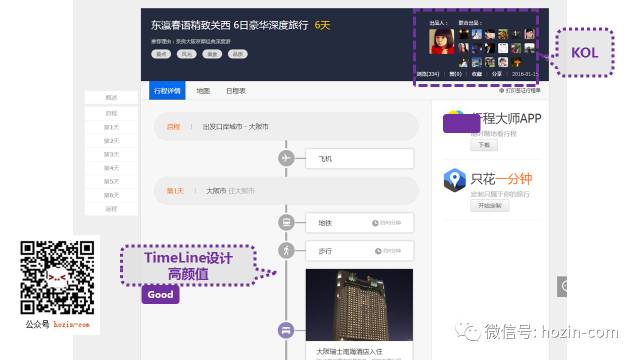Jump to 第2天 in the sidebar
Image resolution: width=640 pixels, height=360 pixels.
111,141
